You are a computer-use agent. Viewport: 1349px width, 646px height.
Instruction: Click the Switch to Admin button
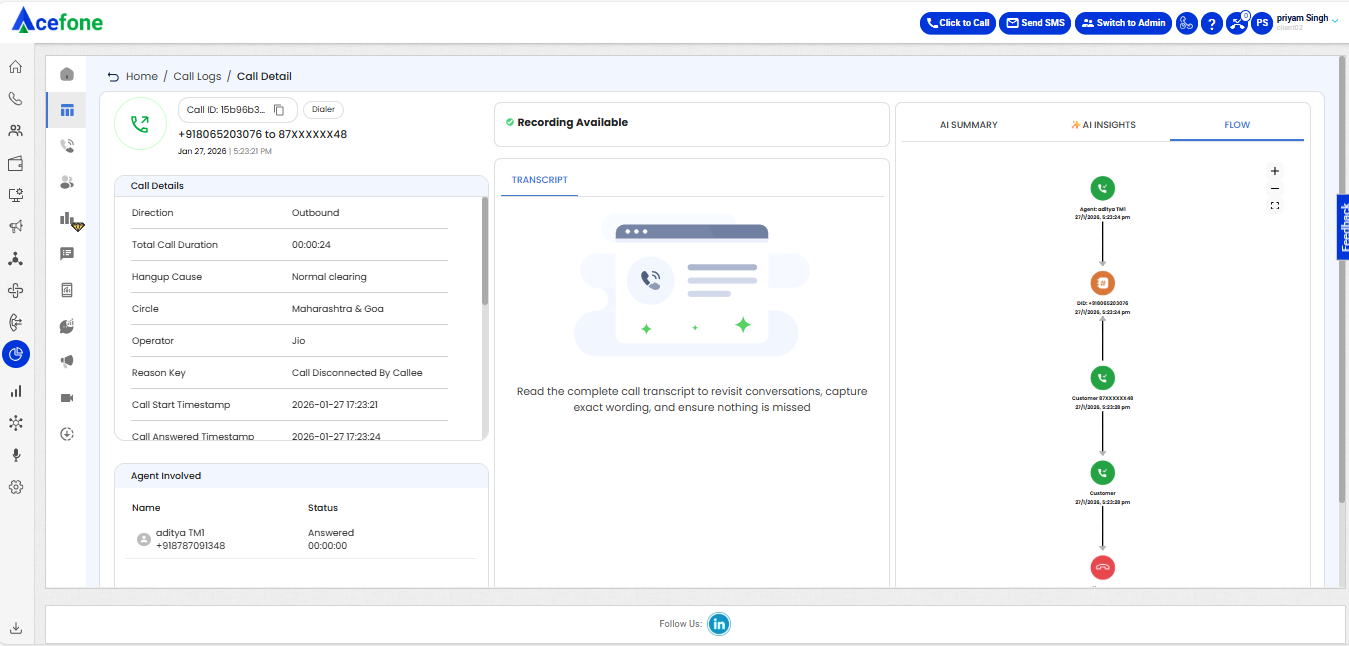pos(1124,23)
